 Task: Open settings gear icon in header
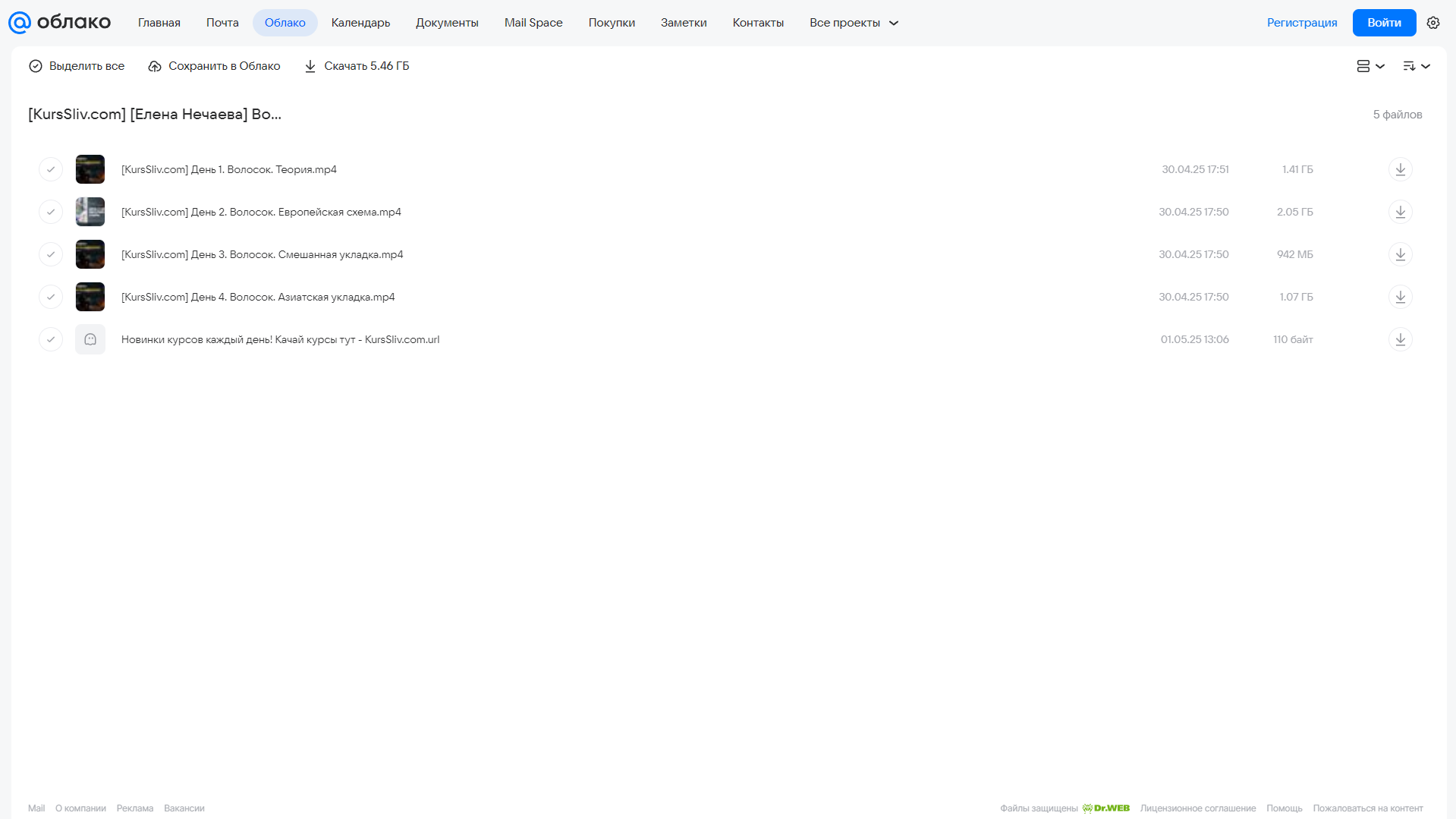pos(1433,23)
